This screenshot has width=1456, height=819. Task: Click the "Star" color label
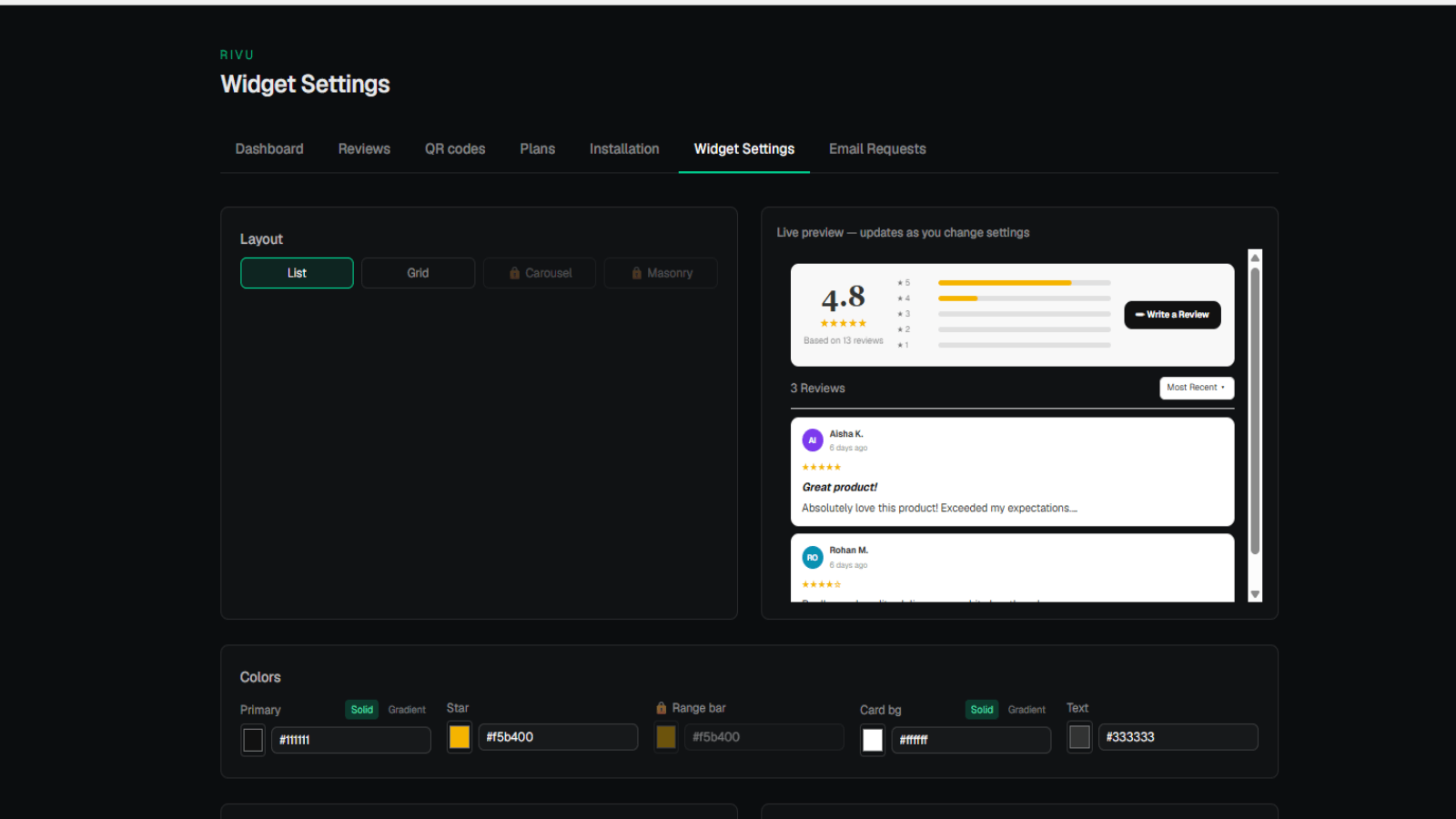click(x=458, y=708)
